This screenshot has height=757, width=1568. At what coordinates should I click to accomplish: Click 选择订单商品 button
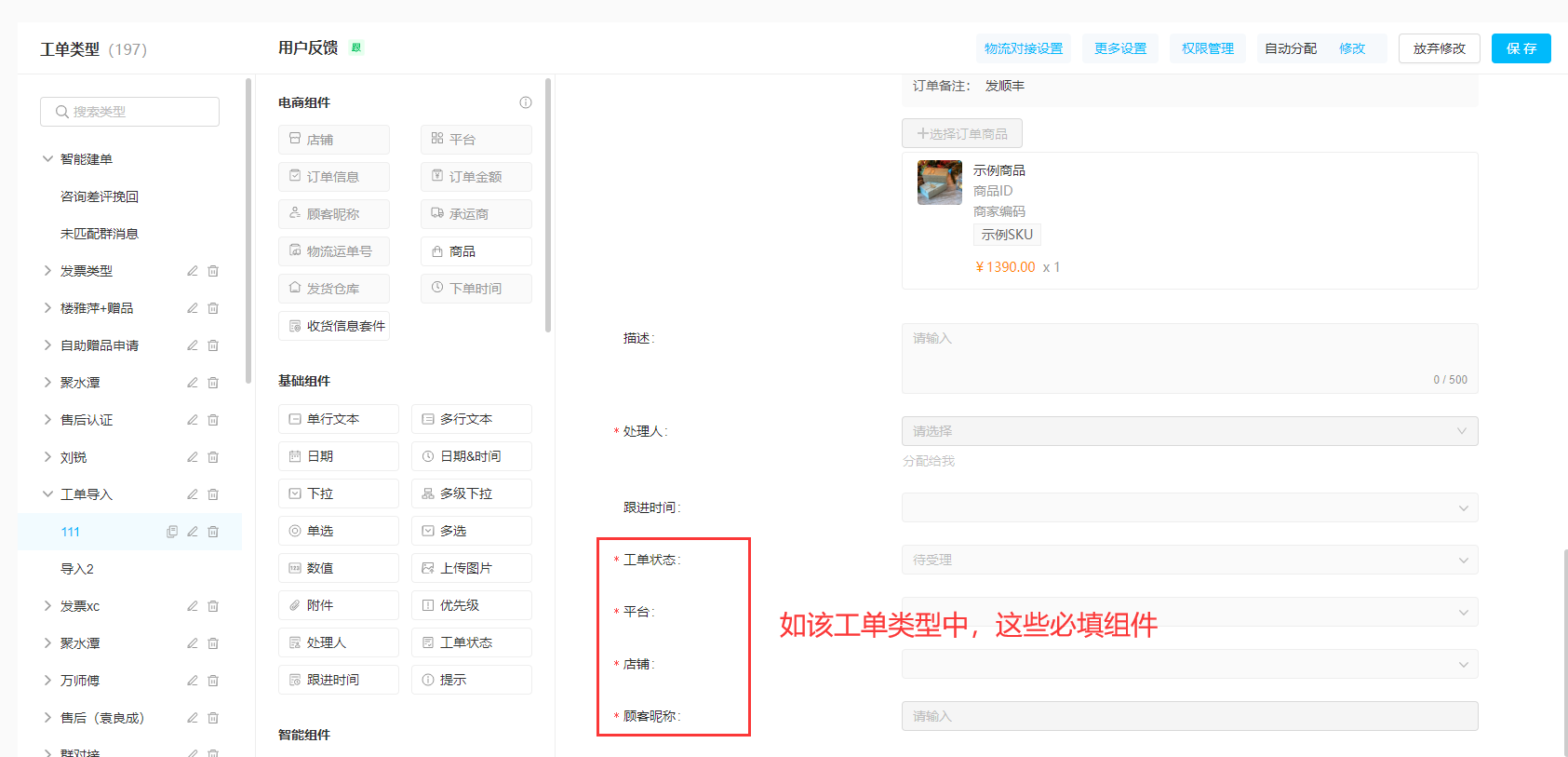click(x=962, y=133)
